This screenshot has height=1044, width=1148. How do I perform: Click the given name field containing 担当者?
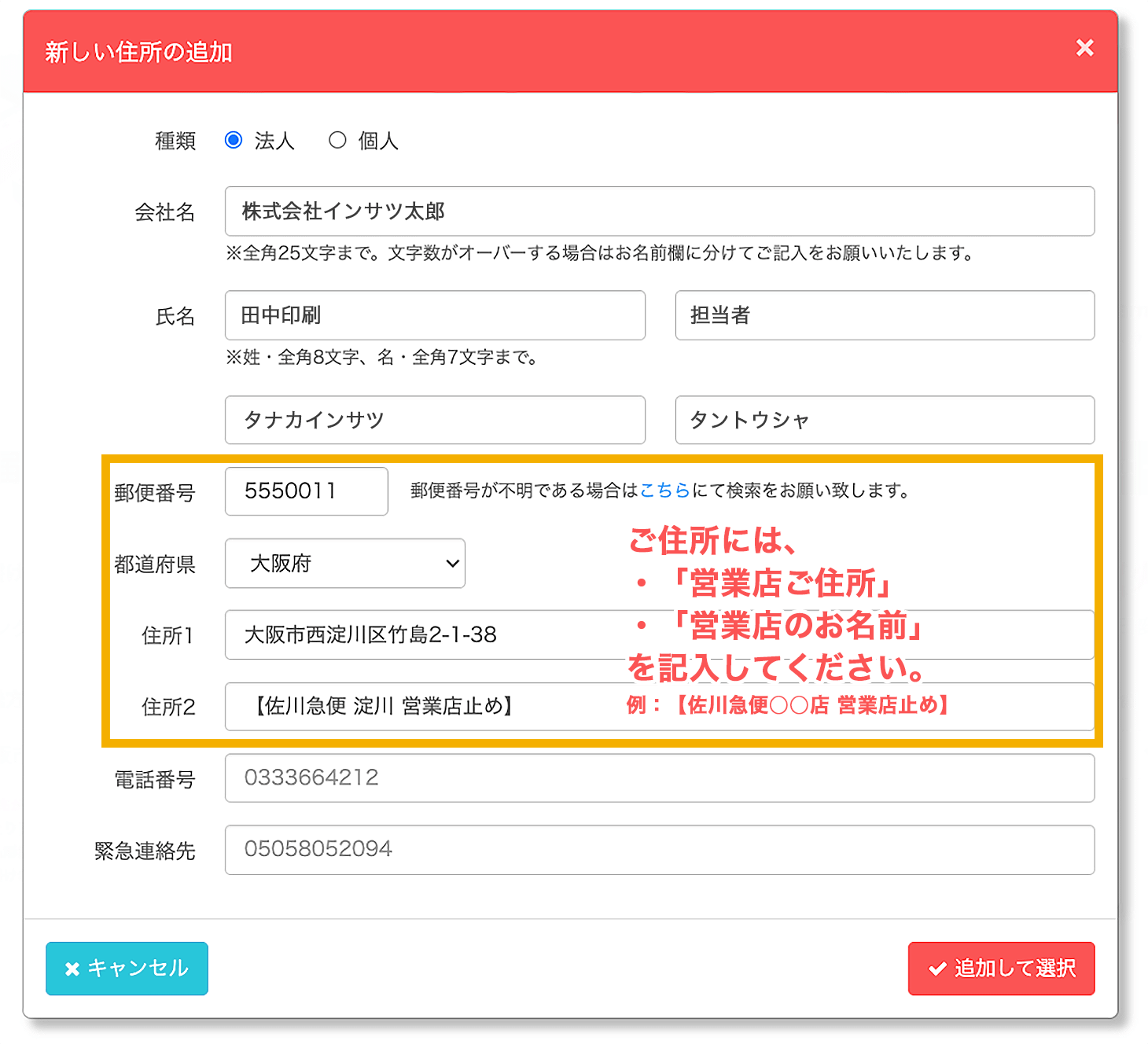tap(884, 315)
